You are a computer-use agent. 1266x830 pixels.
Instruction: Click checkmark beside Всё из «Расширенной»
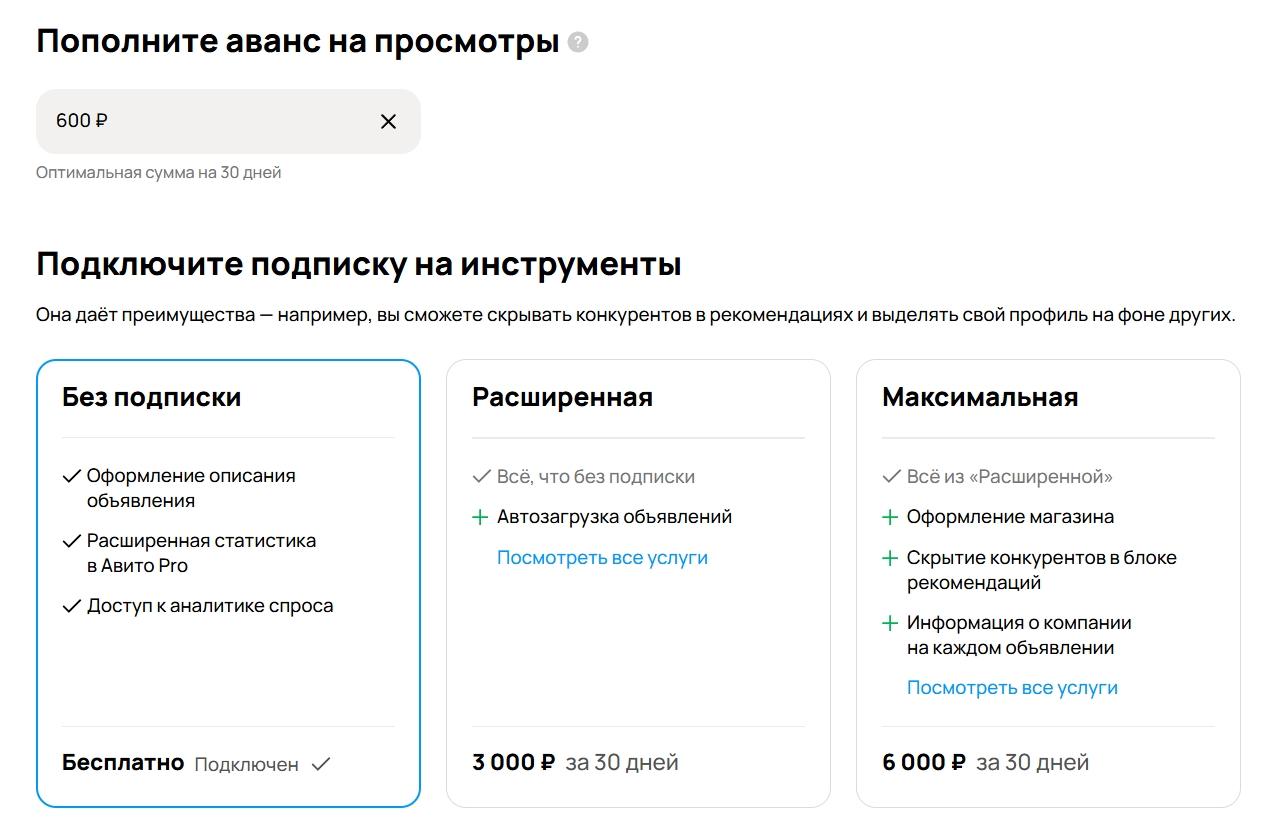pyautogui.click(x=891, y=477)
